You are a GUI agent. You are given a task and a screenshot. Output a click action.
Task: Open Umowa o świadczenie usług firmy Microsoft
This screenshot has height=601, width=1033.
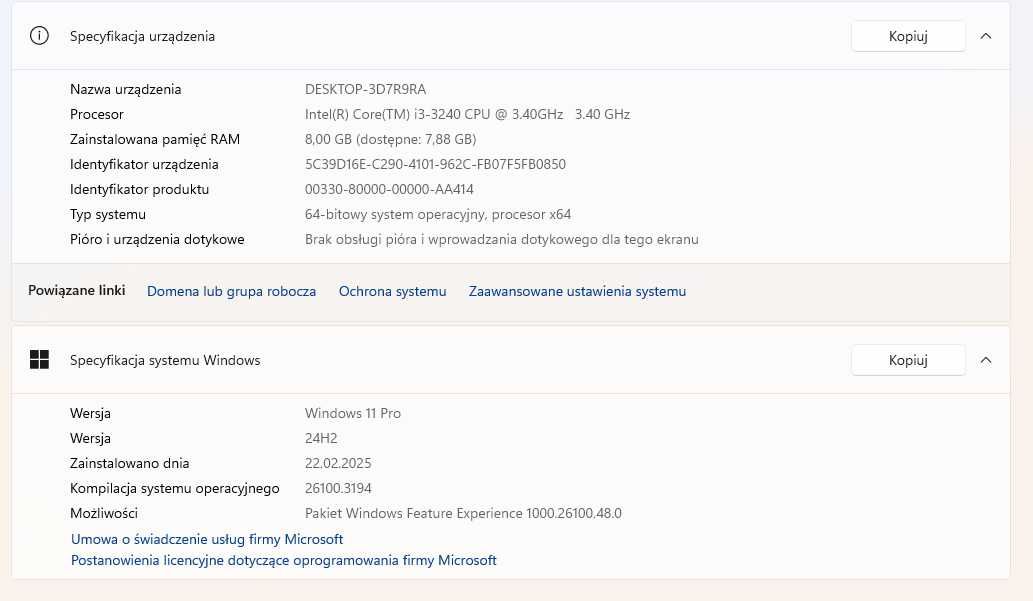(x=207, y=539)
